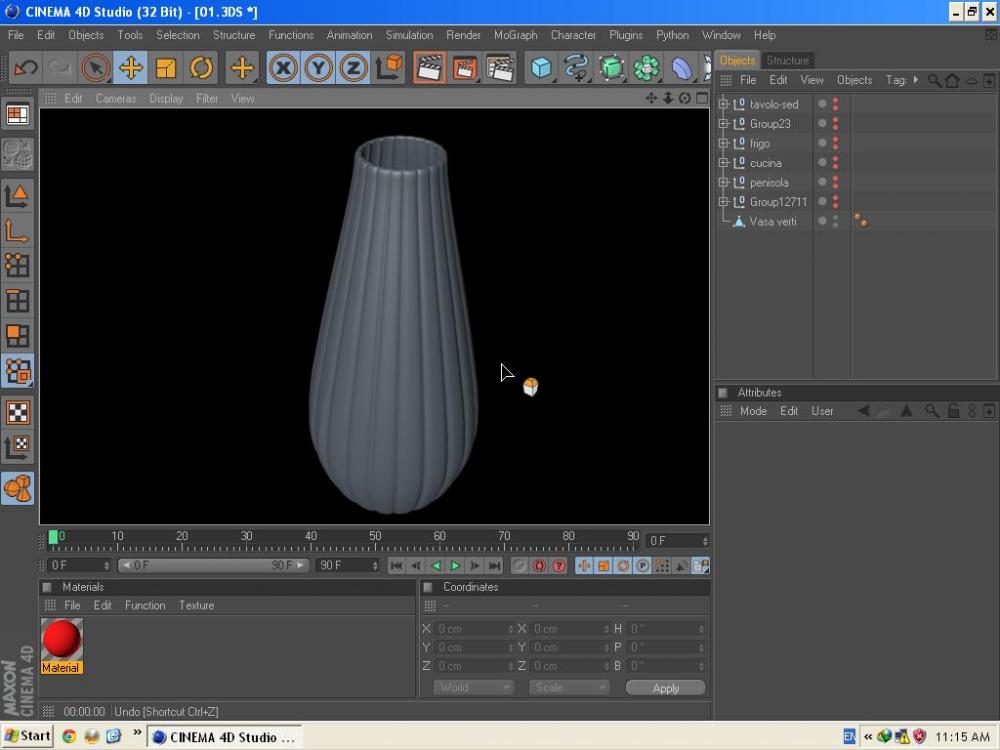Add a Cube primitive object

(x=541, y=68)
